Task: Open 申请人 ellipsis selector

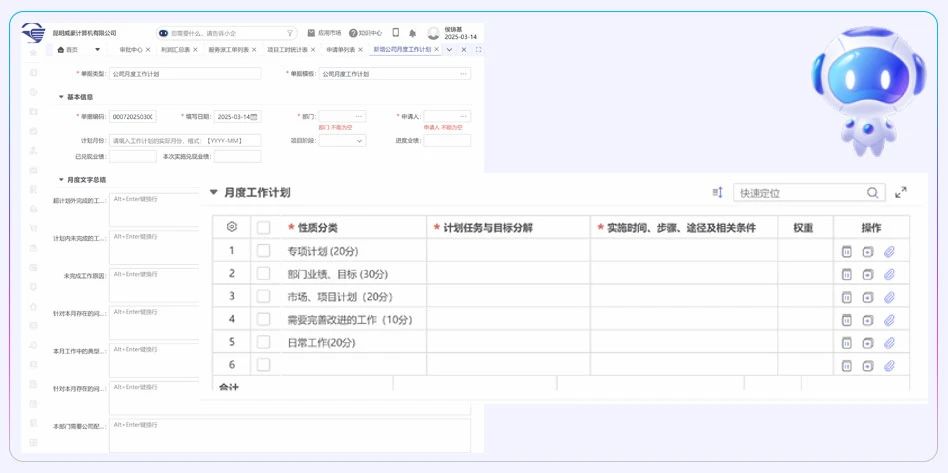Action: (x=463, y=116)
